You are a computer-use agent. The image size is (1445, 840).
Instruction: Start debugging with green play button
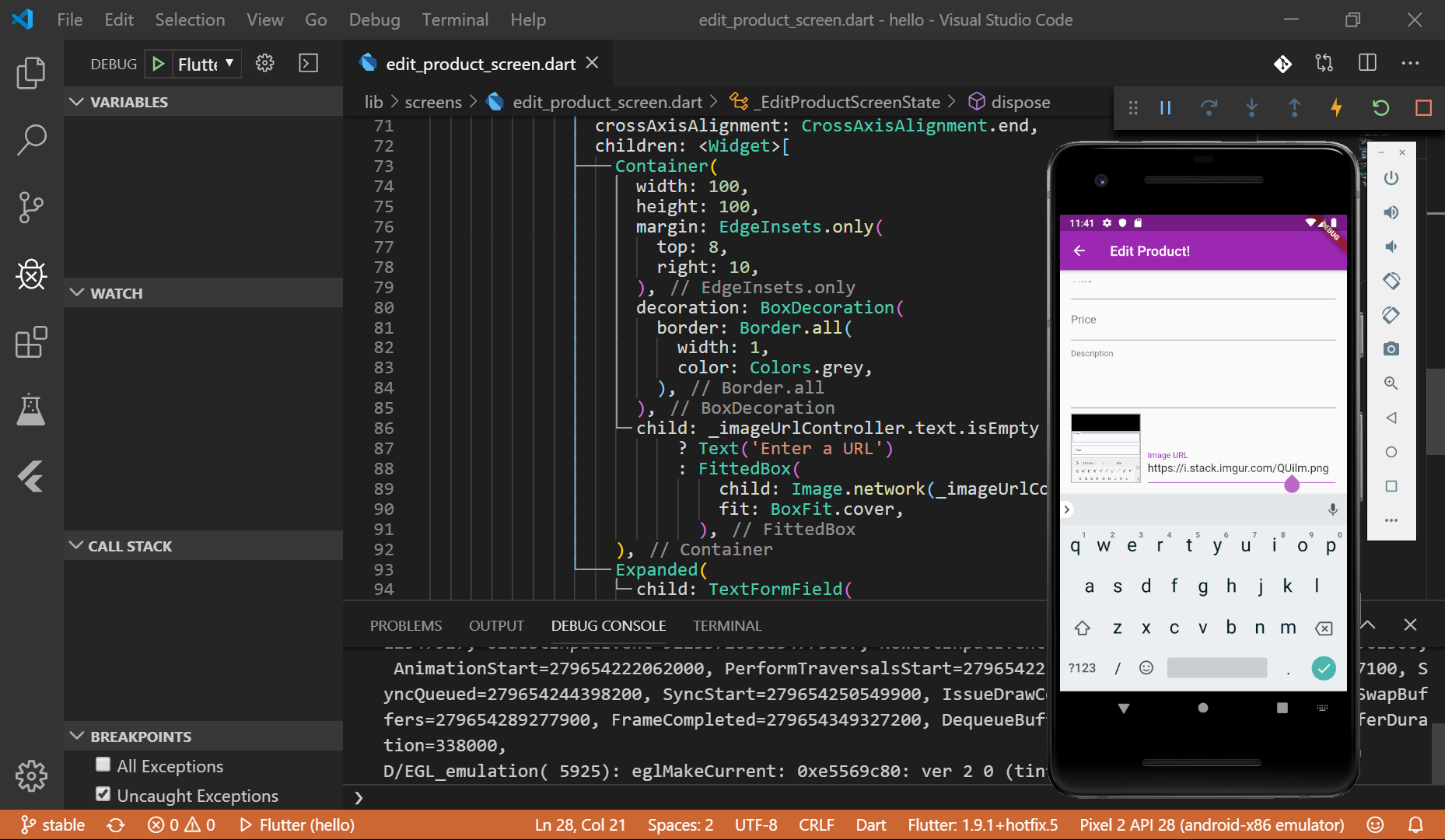158,64
